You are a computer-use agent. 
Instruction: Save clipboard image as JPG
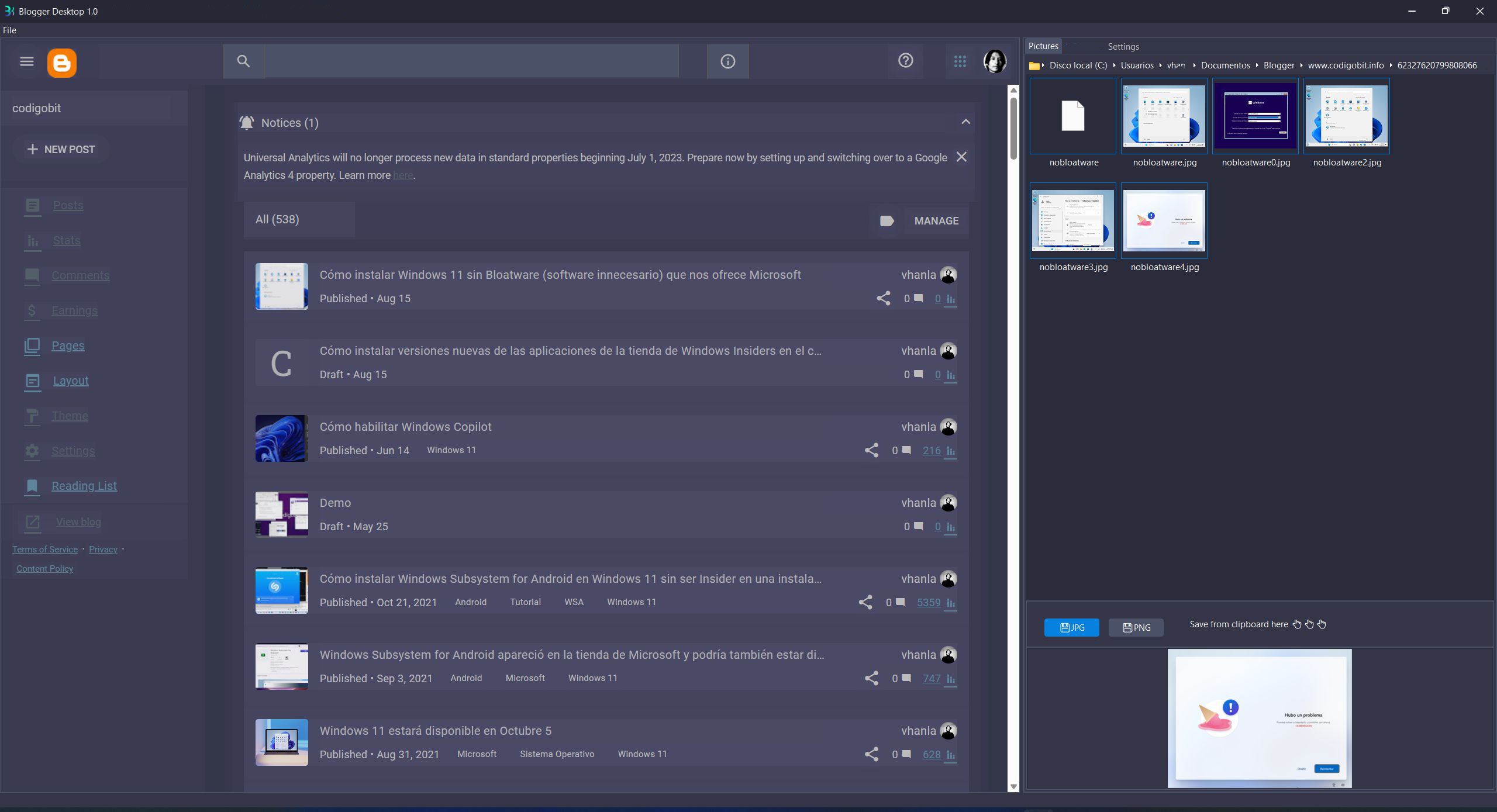[x=1071, y=627]
